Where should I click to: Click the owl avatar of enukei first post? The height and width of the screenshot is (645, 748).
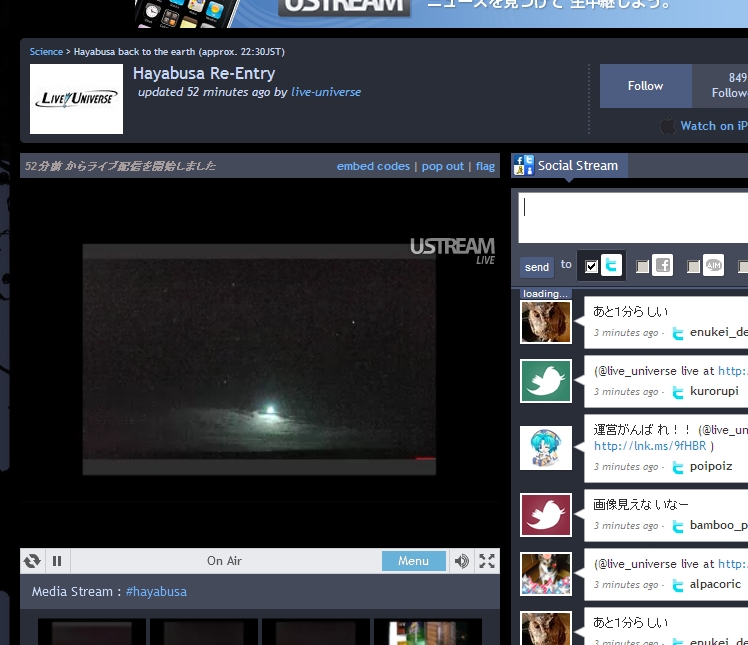[546, 322]
